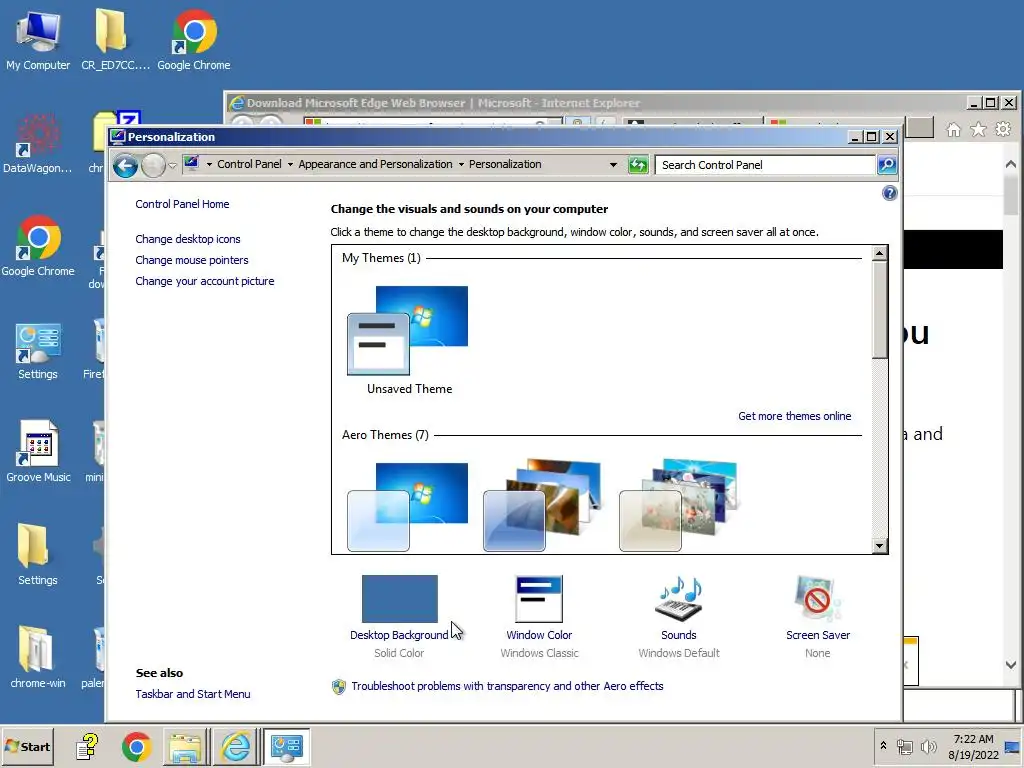Select the first Aero theme with Windows logo
Viewport: 1024px width, 768px height.
pos(408,507)
